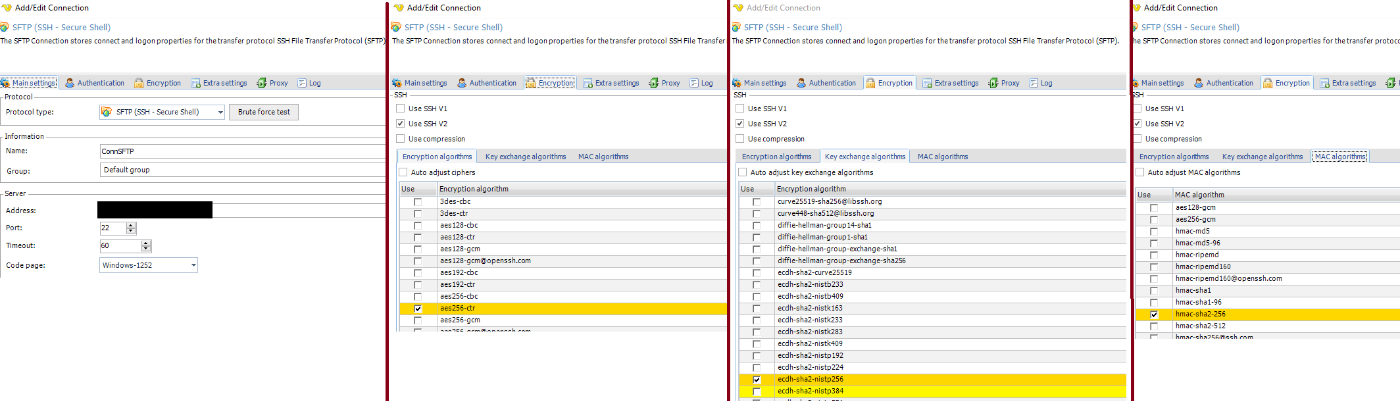Open the Protocol type dropdown
The height and width of the screenshot is (401, 1400).
[220, 112]
